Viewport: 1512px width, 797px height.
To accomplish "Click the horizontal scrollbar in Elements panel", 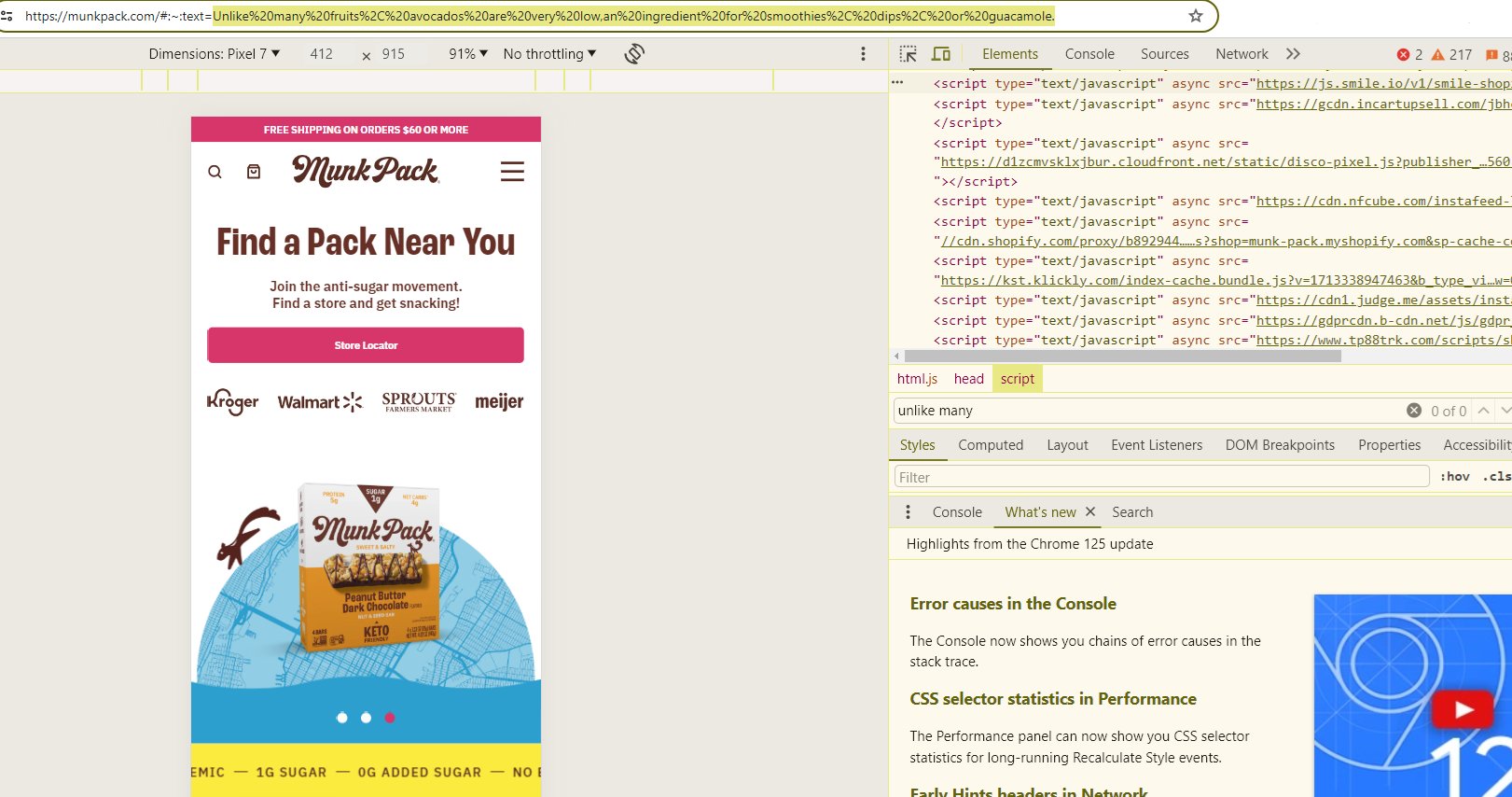I will pyautogui.click(x=1123, y=356).
